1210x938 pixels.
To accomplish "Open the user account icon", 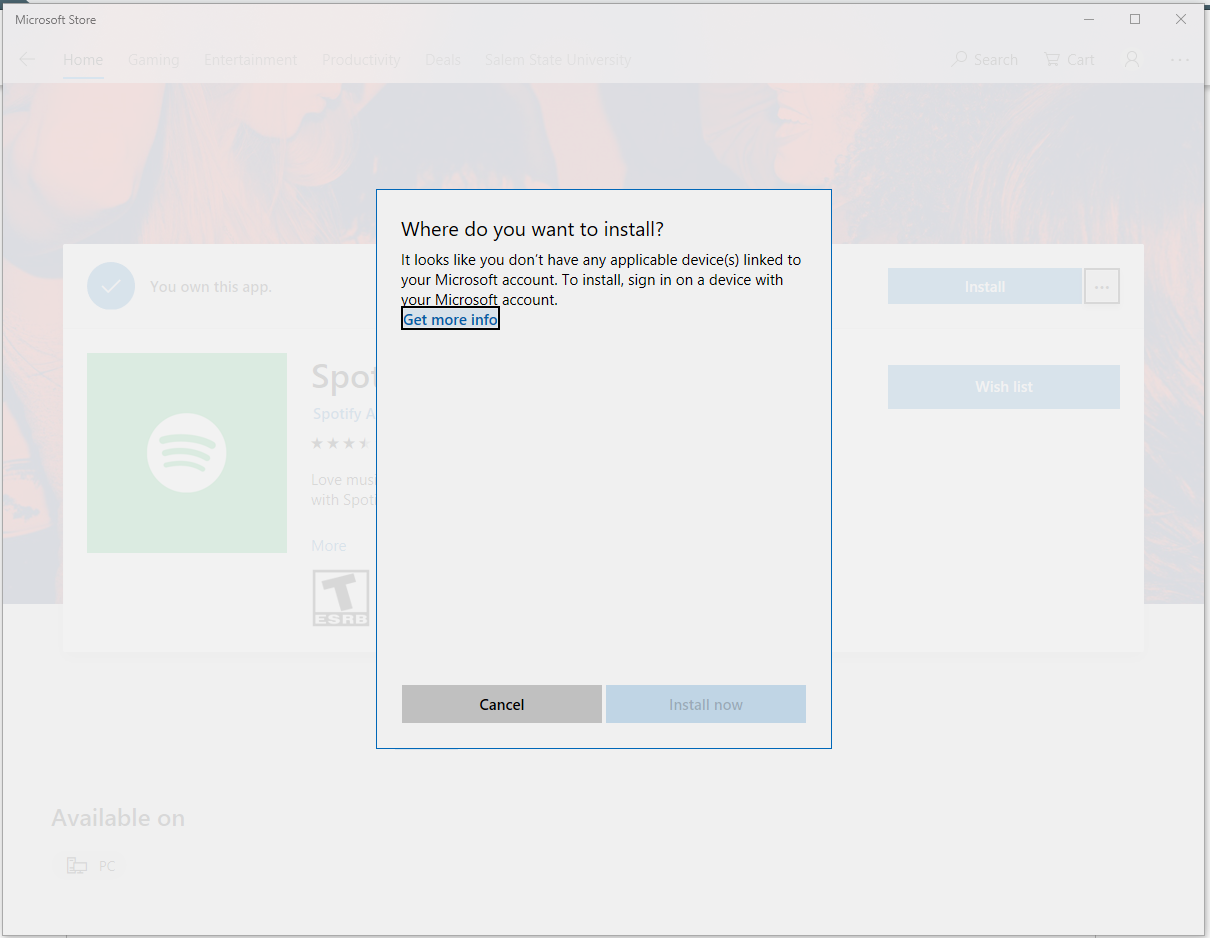I will tap(1132, 59).
